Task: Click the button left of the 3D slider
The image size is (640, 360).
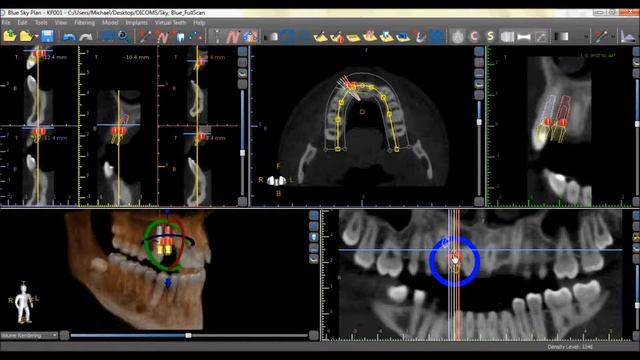Action: (64, 336)
